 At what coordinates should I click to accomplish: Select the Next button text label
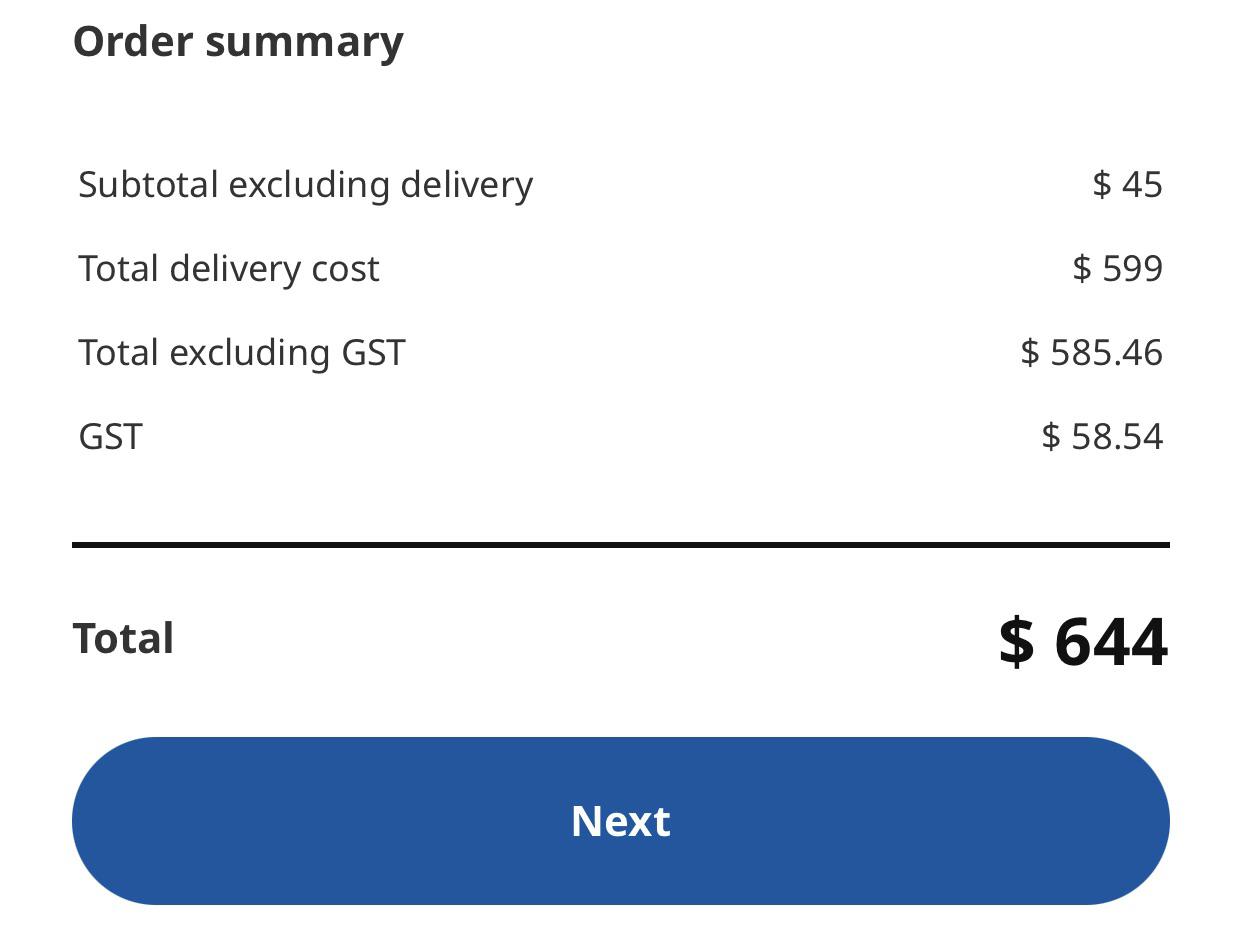pos(620,820)
